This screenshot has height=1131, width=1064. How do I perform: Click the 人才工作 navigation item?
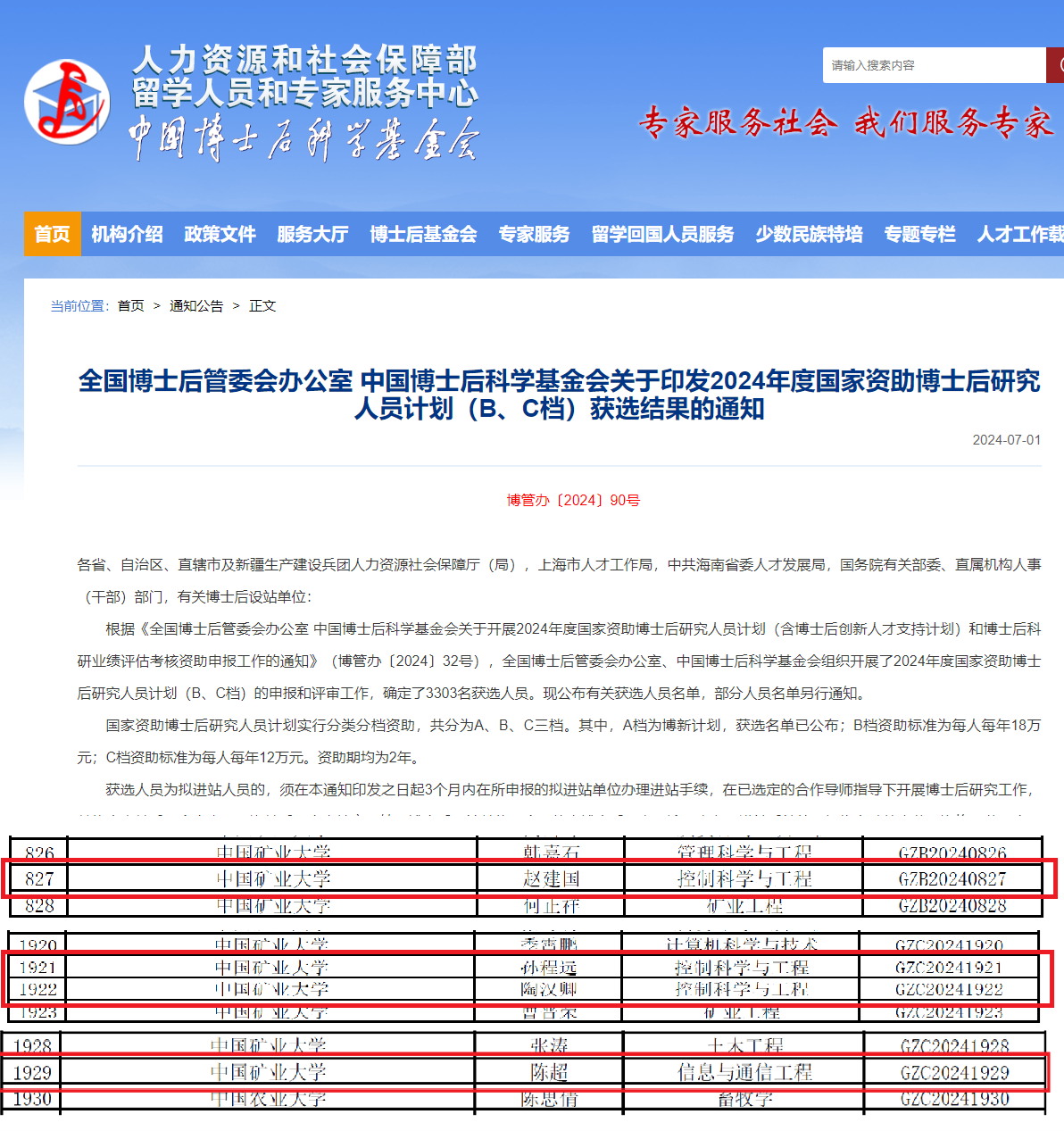(x=1019, y=234)
